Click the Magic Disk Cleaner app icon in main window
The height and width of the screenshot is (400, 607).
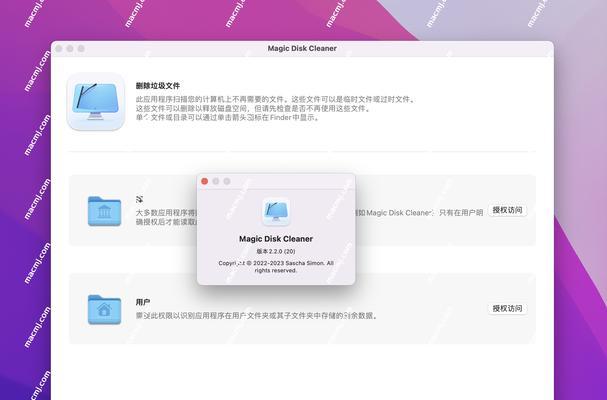[96, 101]
